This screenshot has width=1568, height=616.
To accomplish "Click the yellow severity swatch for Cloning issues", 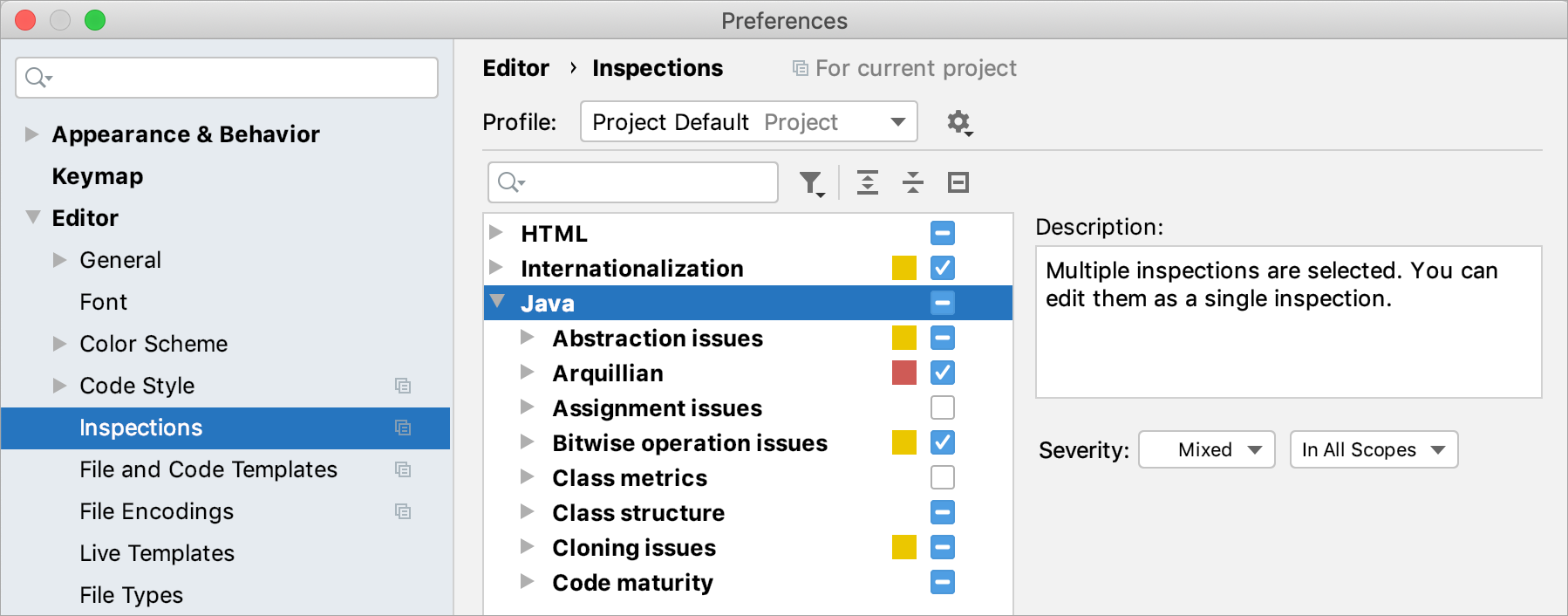I will (x=904, y=547).
